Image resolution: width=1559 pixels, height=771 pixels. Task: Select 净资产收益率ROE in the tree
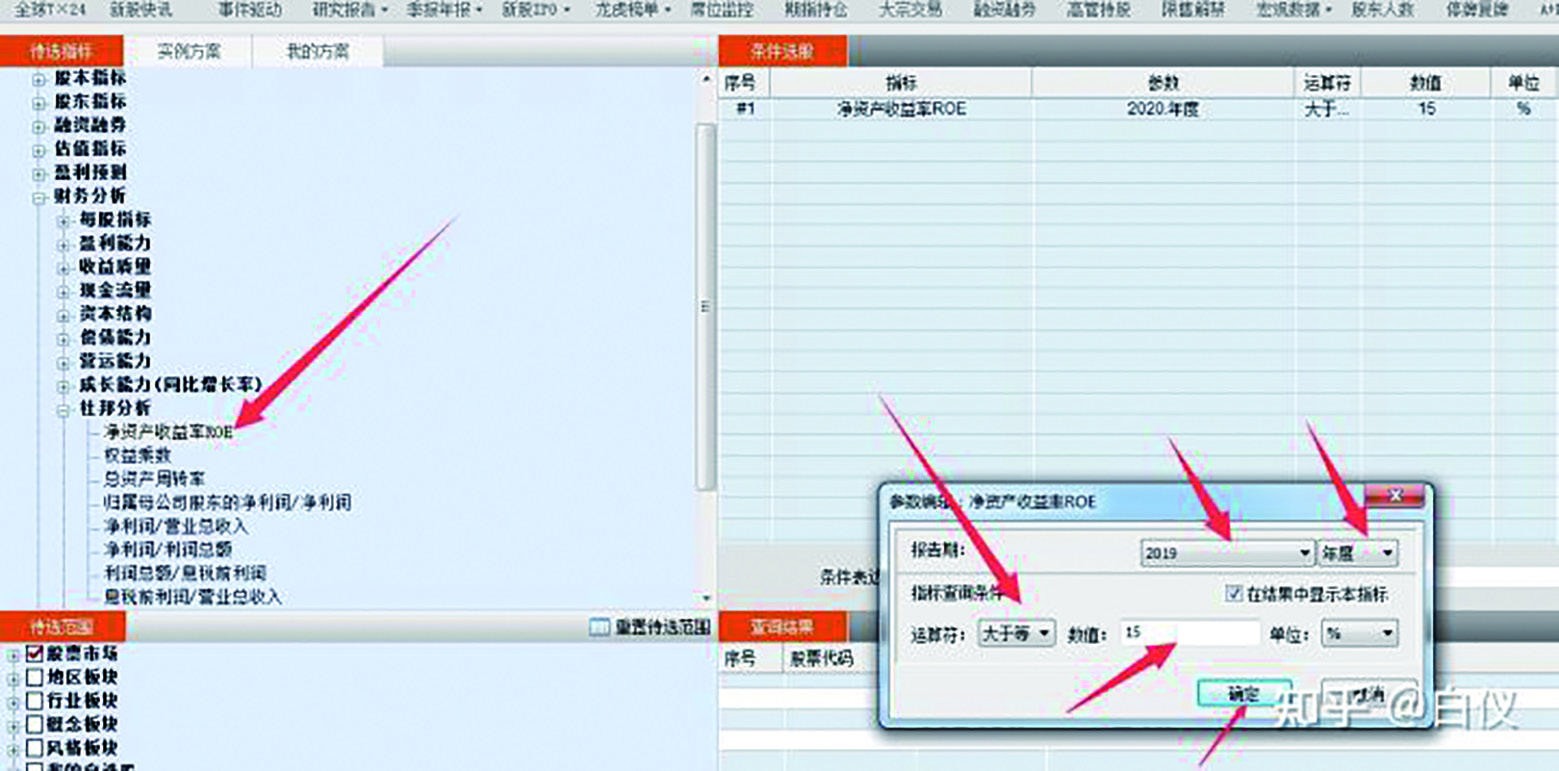[x=168, y=433]
